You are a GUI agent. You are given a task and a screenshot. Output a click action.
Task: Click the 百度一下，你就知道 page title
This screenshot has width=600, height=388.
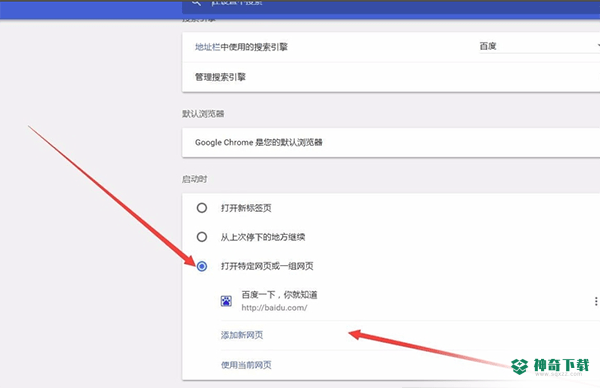pos(279,295)
